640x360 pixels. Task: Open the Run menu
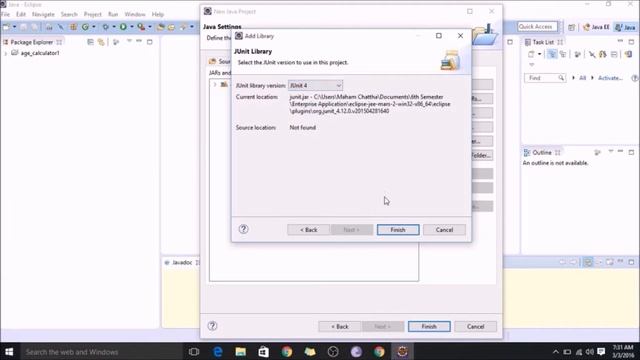coord(113,14)
